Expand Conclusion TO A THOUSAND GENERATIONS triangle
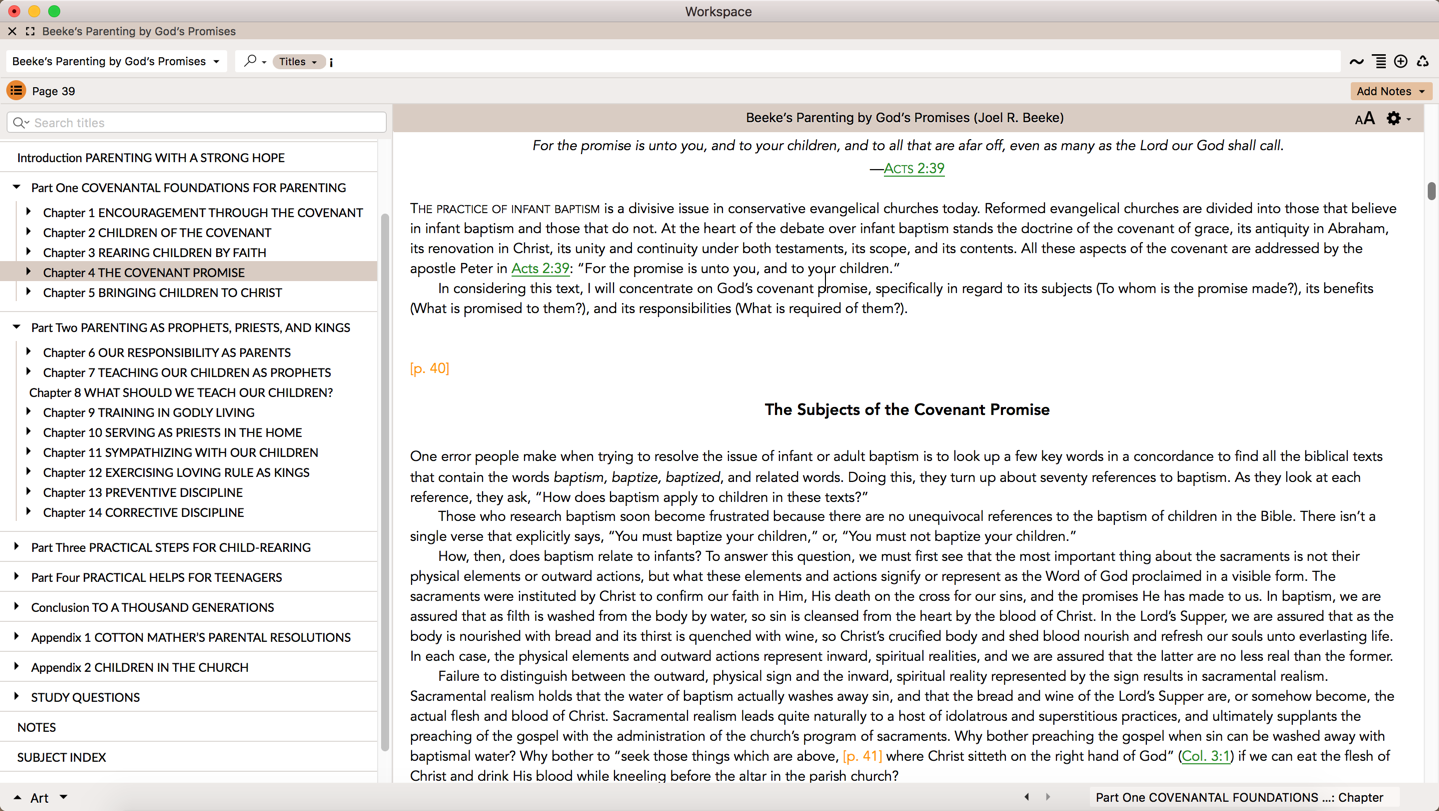The image size is (1439, 811). [x=17, y=607]
